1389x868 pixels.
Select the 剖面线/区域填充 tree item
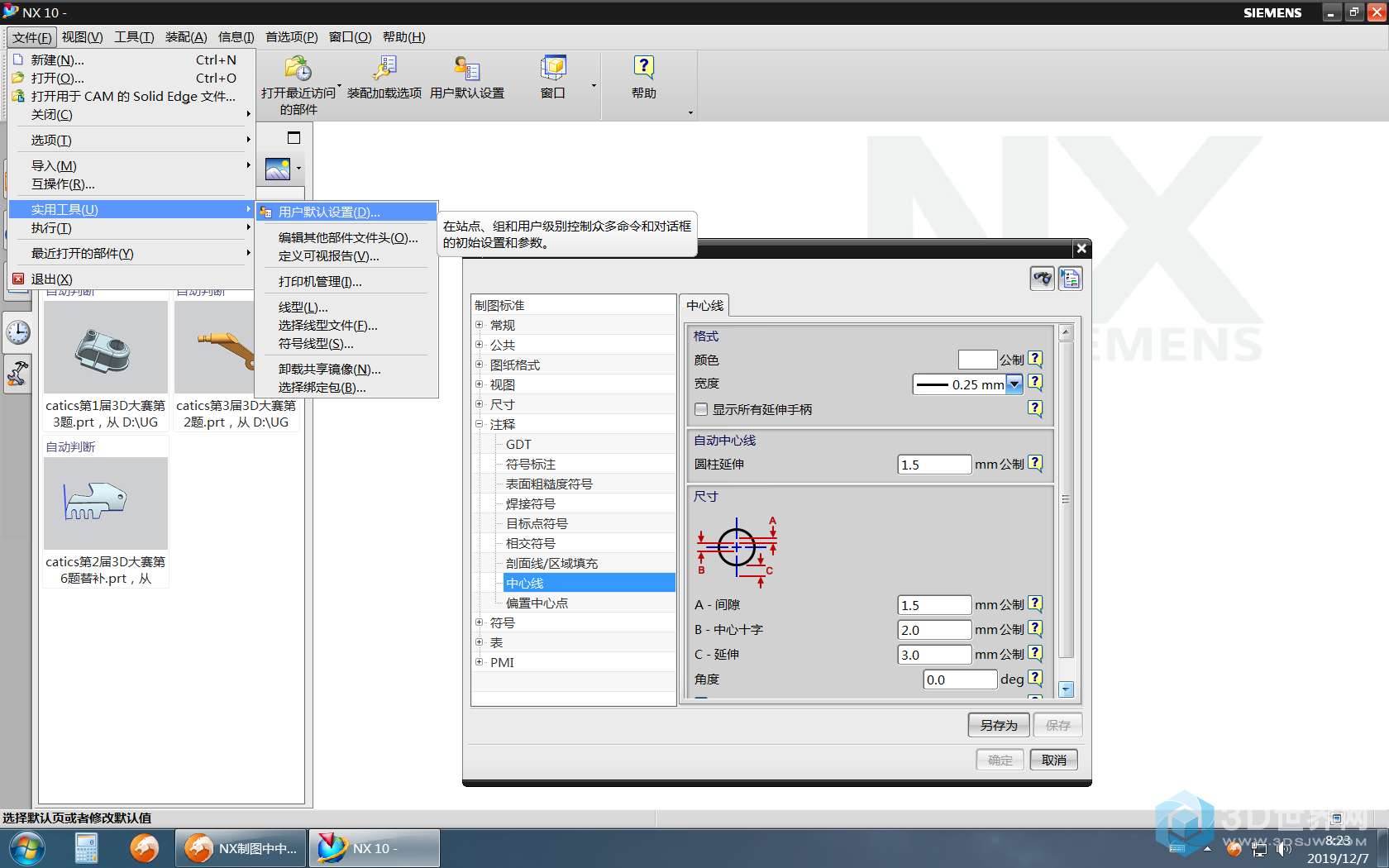click(551, 563)
